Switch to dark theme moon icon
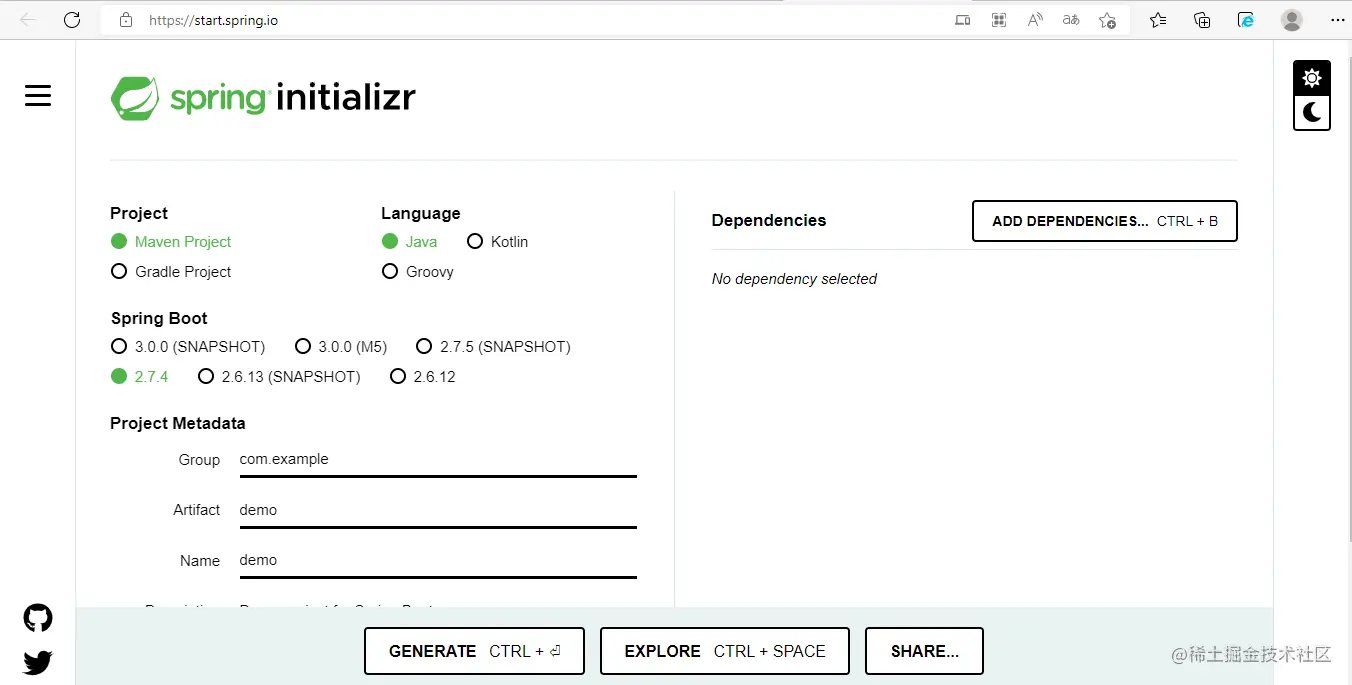 pyautogui.click(x=1312, y=112)
